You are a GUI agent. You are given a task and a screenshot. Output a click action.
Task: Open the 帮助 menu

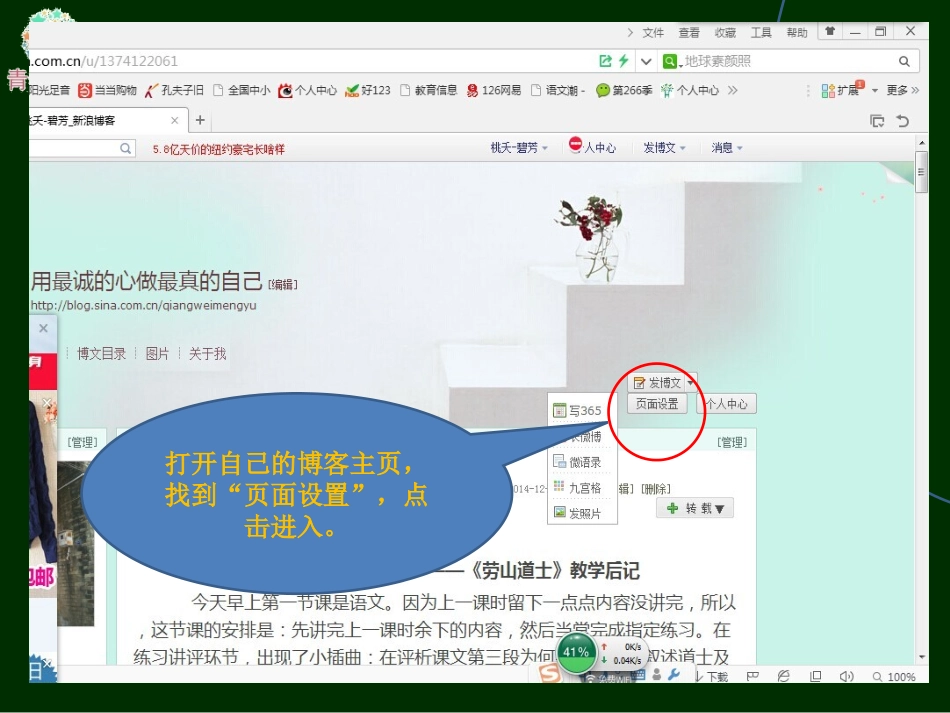(x=797, y=33)
